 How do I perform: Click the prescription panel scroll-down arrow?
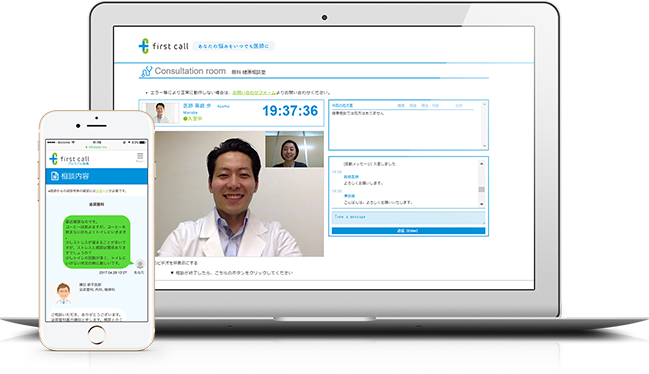[x=484, y=146]
